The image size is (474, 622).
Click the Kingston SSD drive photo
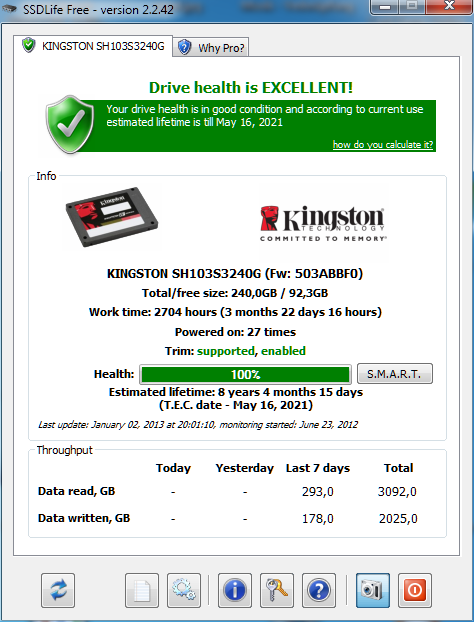point(112,217)
